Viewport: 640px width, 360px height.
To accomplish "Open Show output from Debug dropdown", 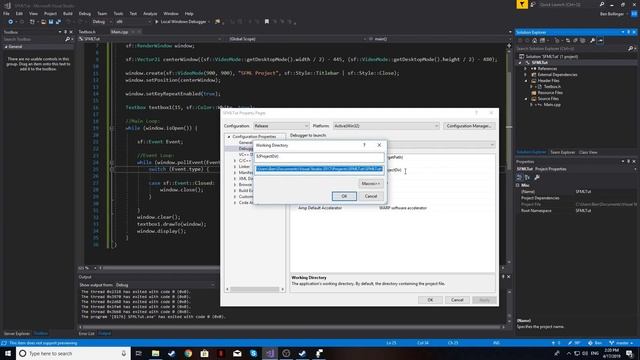I will coord(165,285).
